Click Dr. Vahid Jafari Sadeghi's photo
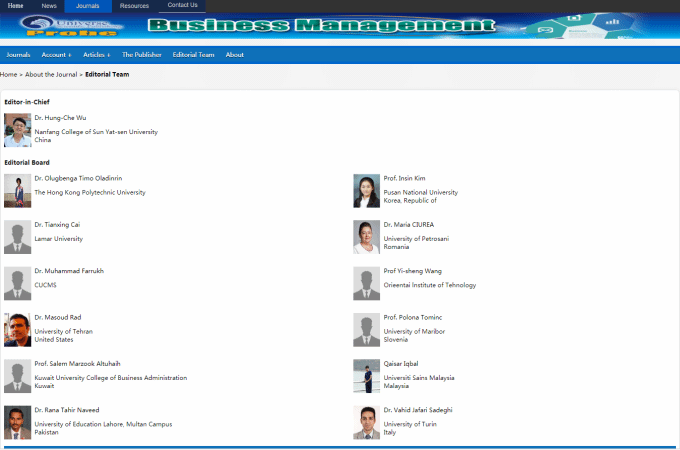 [366, 422]
